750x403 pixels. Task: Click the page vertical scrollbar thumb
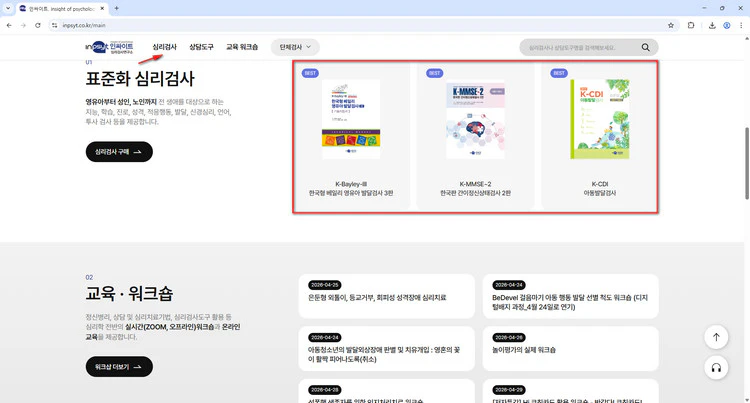pos(747,163)
